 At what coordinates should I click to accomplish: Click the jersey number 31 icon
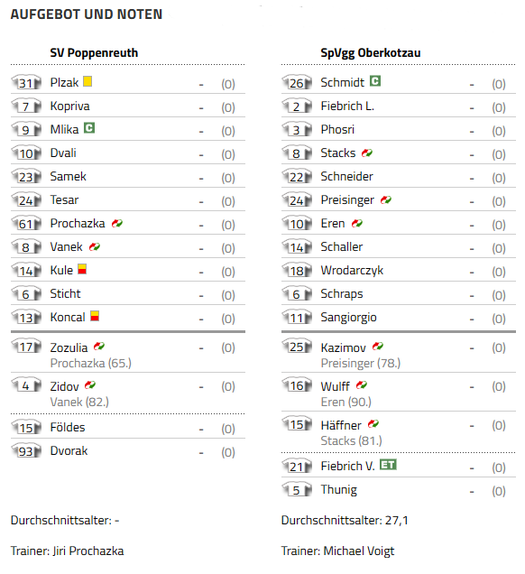pos(26,83)
